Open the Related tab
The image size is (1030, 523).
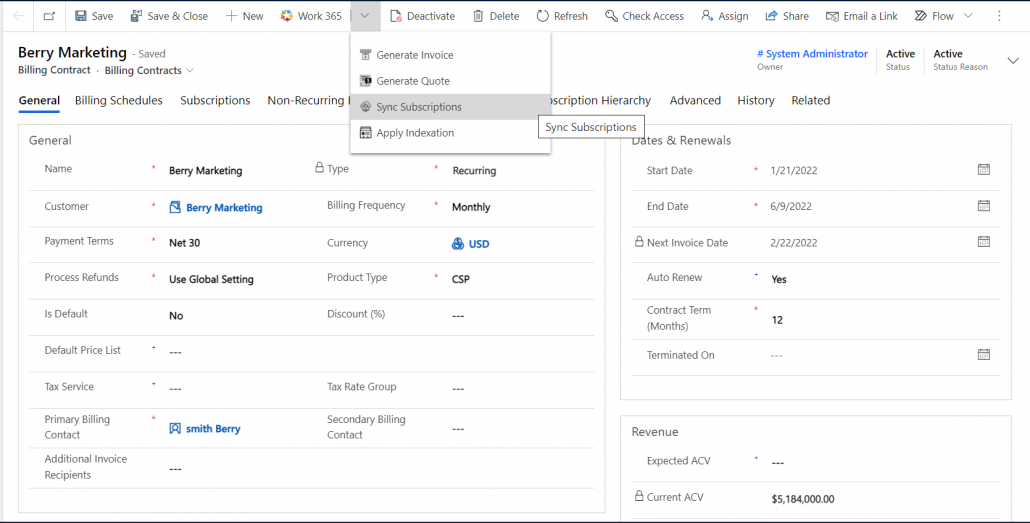coord(811,101)
